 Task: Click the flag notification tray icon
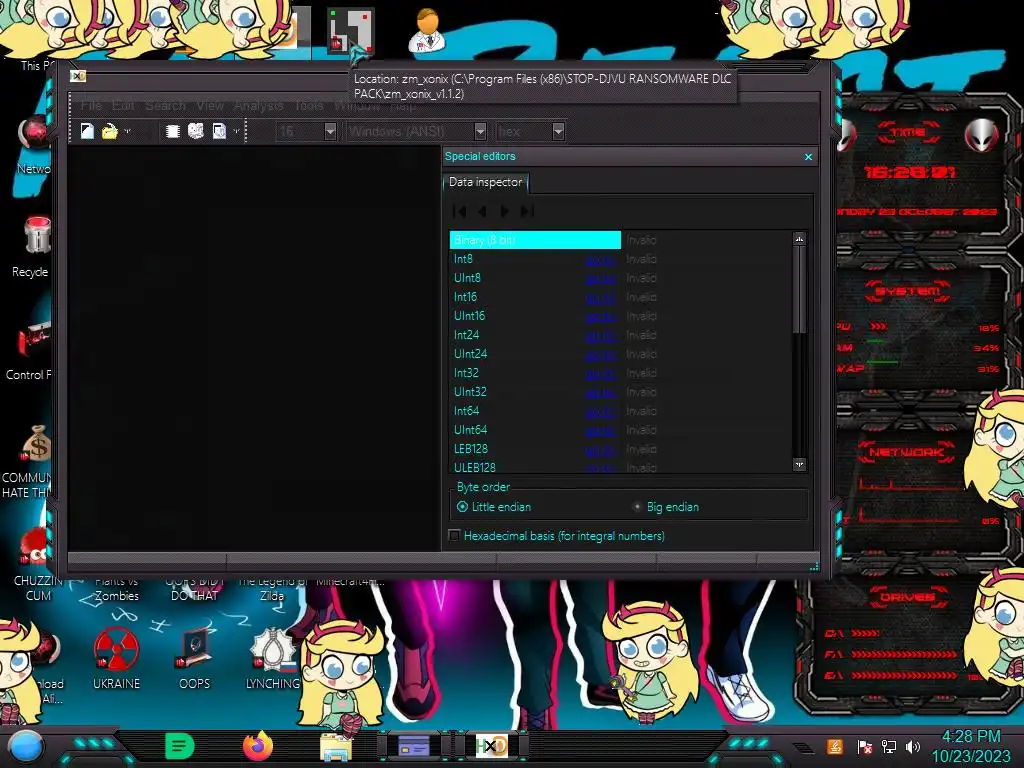(x=864, y=746)
